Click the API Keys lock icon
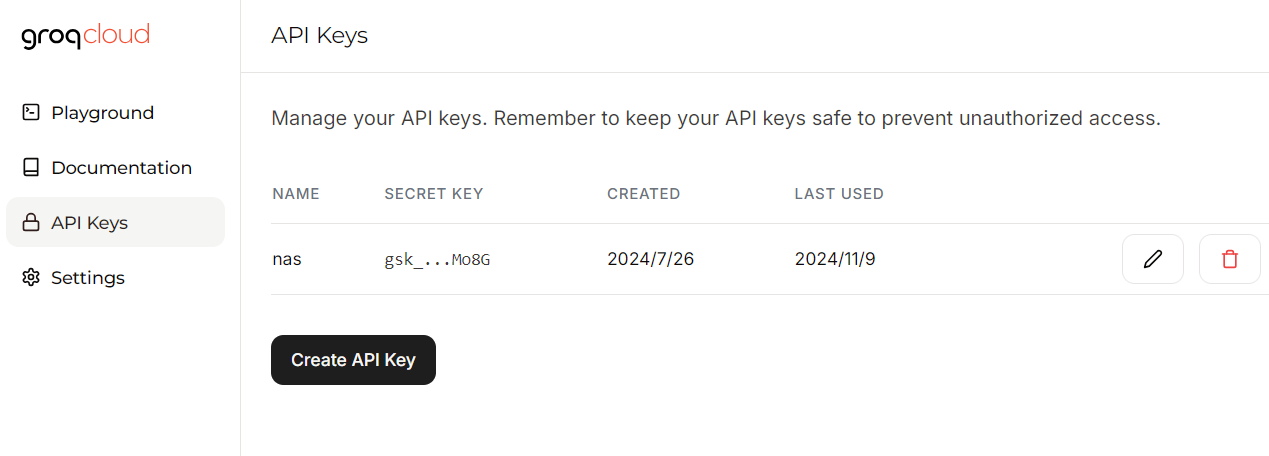 pos(31,223)
